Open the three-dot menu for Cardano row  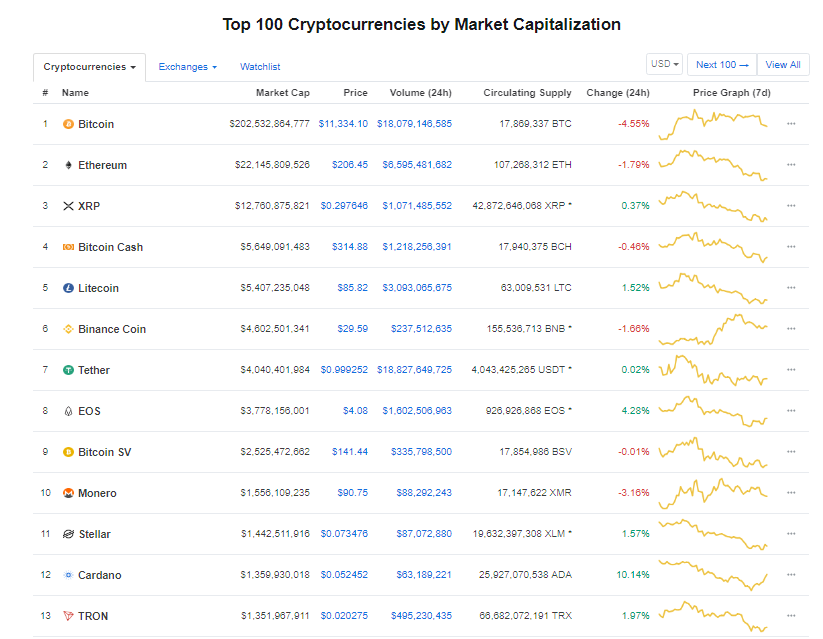point(791,574)
